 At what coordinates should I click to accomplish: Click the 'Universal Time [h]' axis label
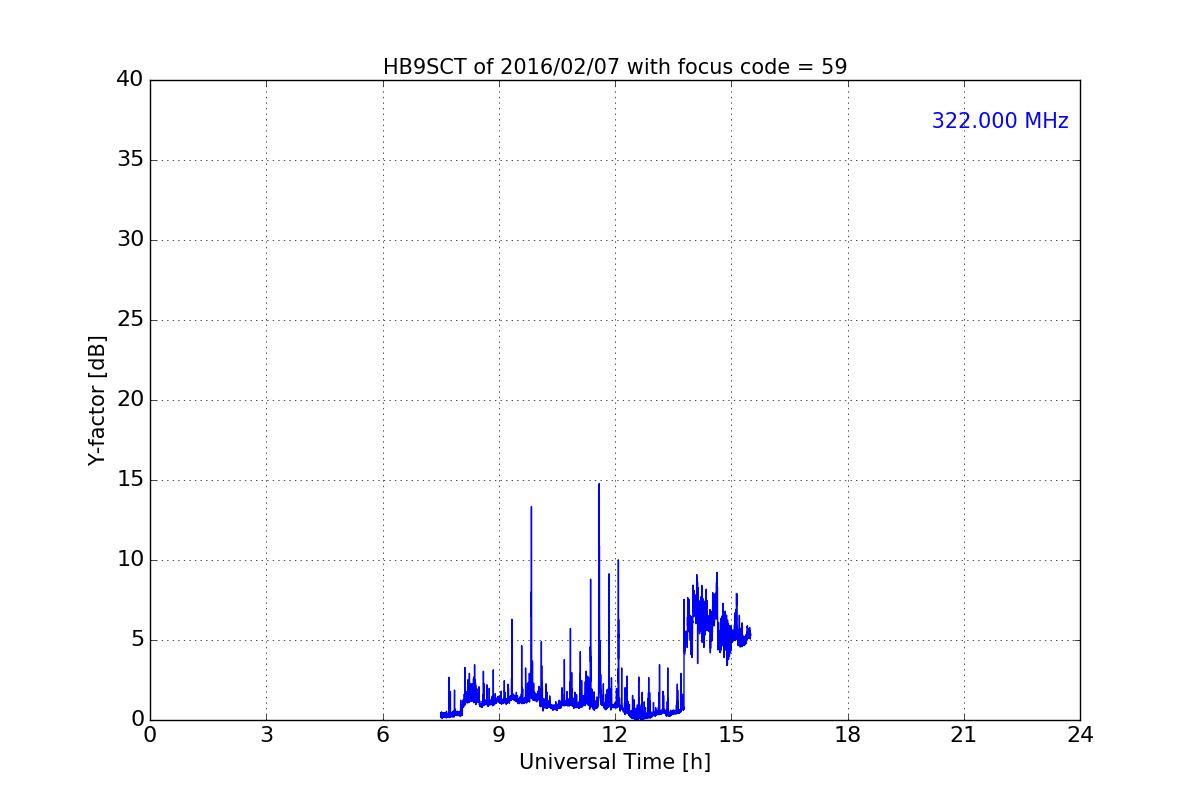tap(615, 762)
